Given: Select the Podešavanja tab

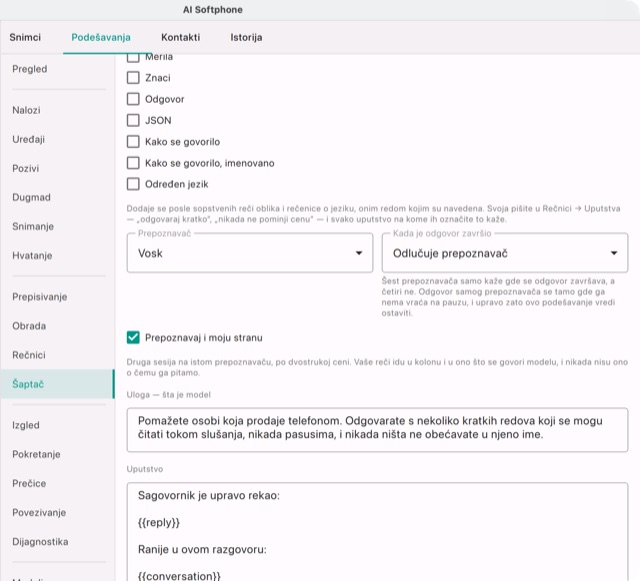Looking at the screenshot, I should coord(101,37).
